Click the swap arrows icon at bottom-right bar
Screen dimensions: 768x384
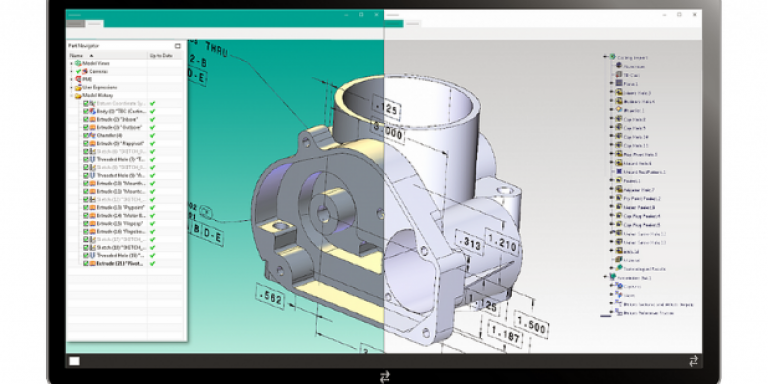693,361
